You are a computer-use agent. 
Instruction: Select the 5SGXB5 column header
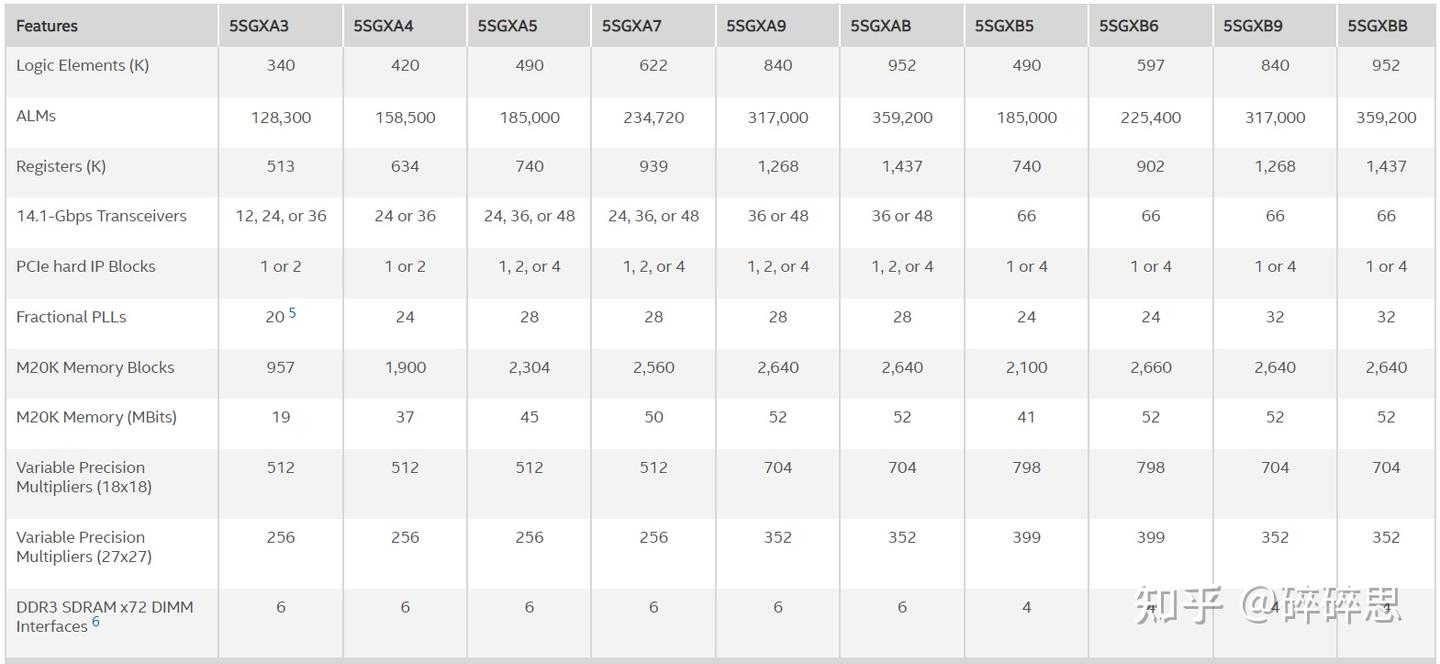point(1005,26)
